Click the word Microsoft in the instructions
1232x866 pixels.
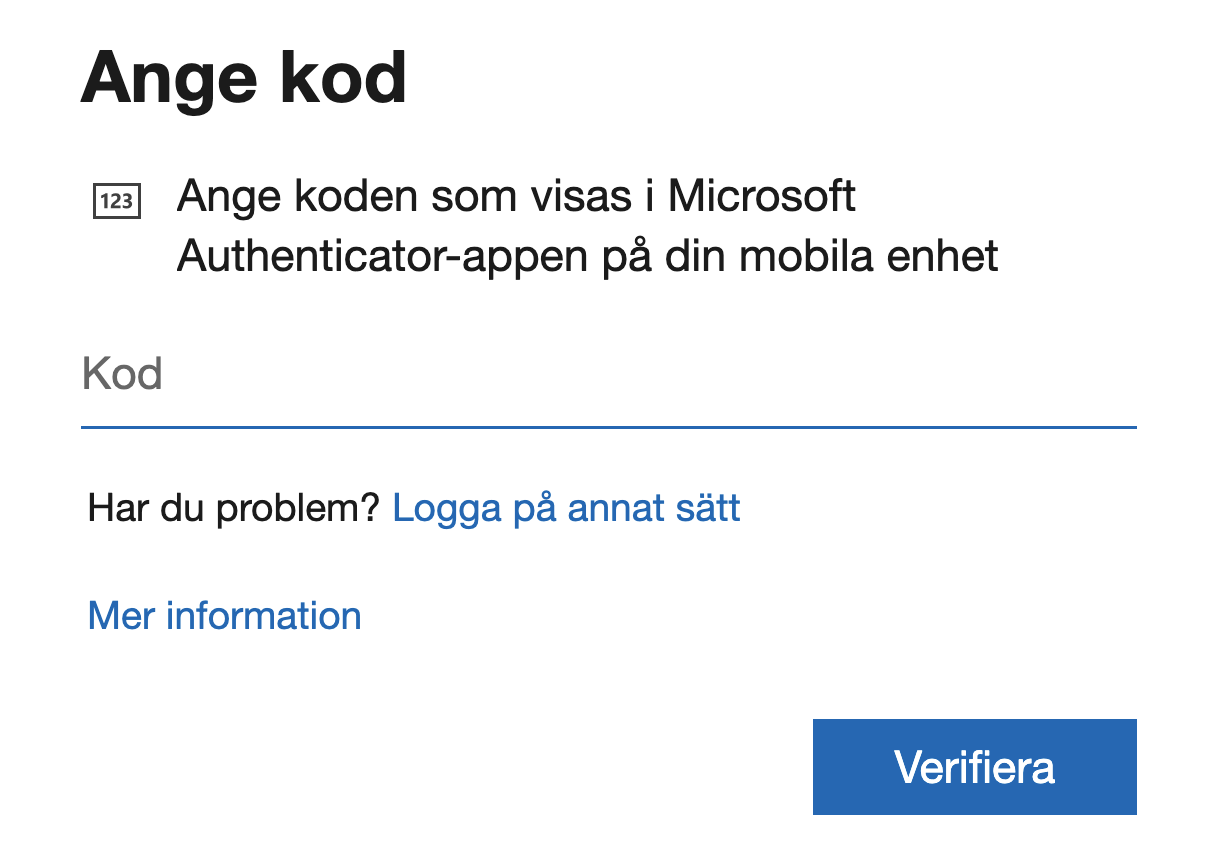coord(762,196)
